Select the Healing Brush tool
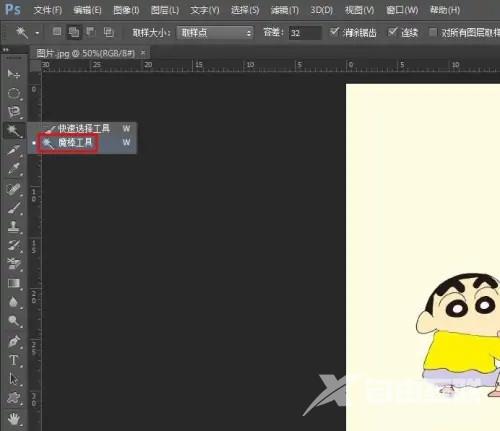The width and height of the screenshot is (500, 431). [14, 189]
